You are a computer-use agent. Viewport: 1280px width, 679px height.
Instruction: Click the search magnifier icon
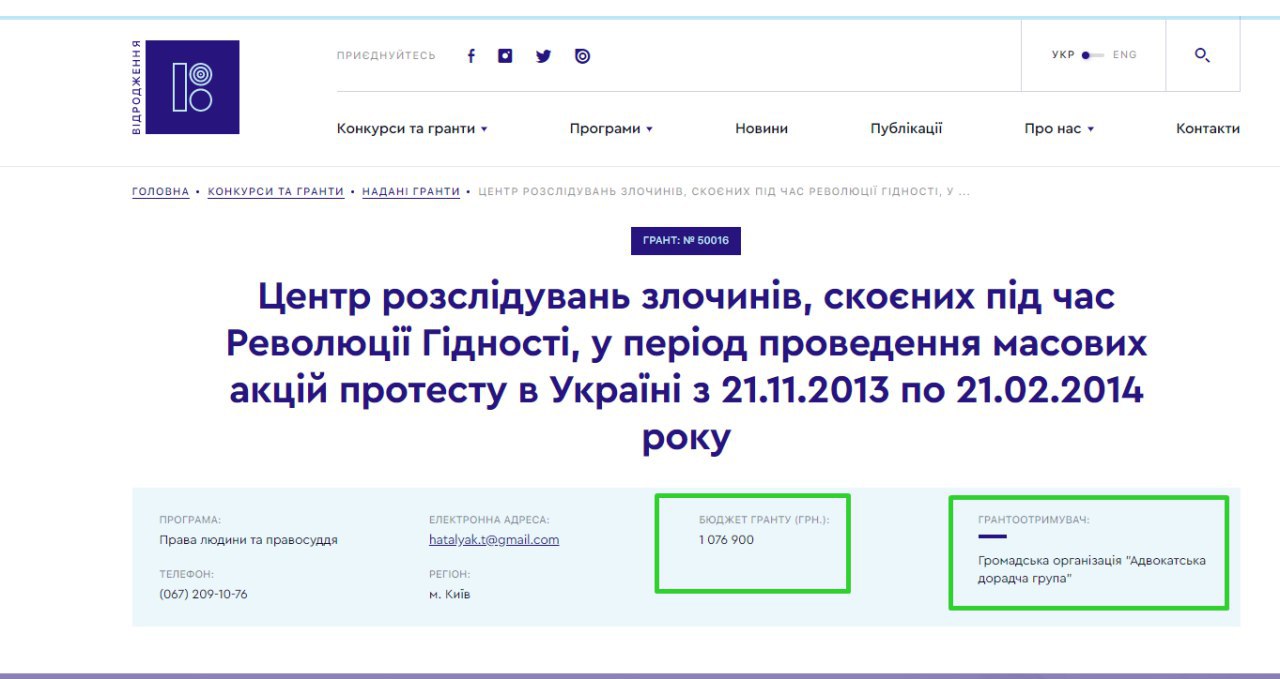point(1203,55)
